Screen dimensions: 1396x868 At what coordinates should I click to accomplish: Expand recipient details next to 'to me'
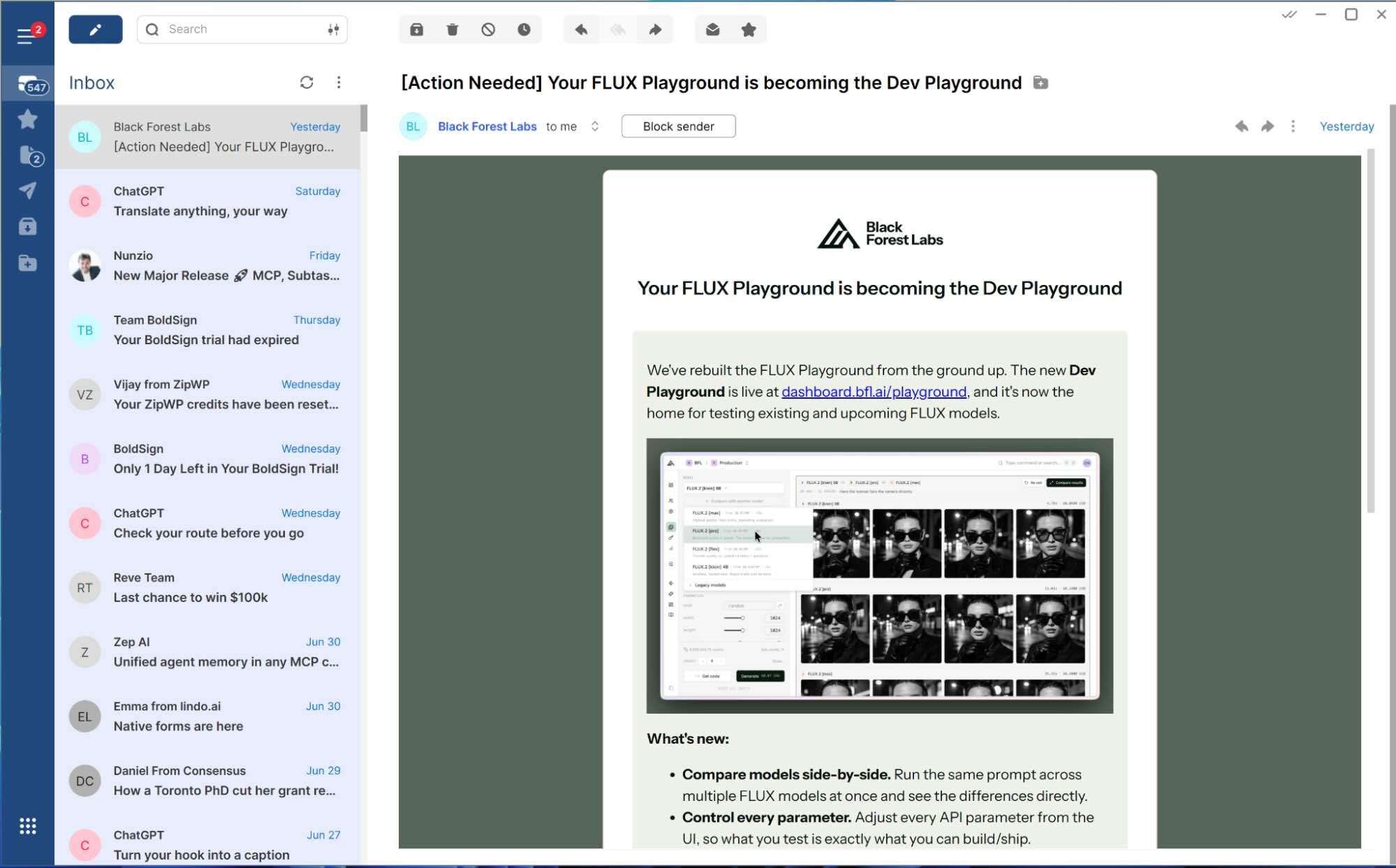[x=595, y=126]
